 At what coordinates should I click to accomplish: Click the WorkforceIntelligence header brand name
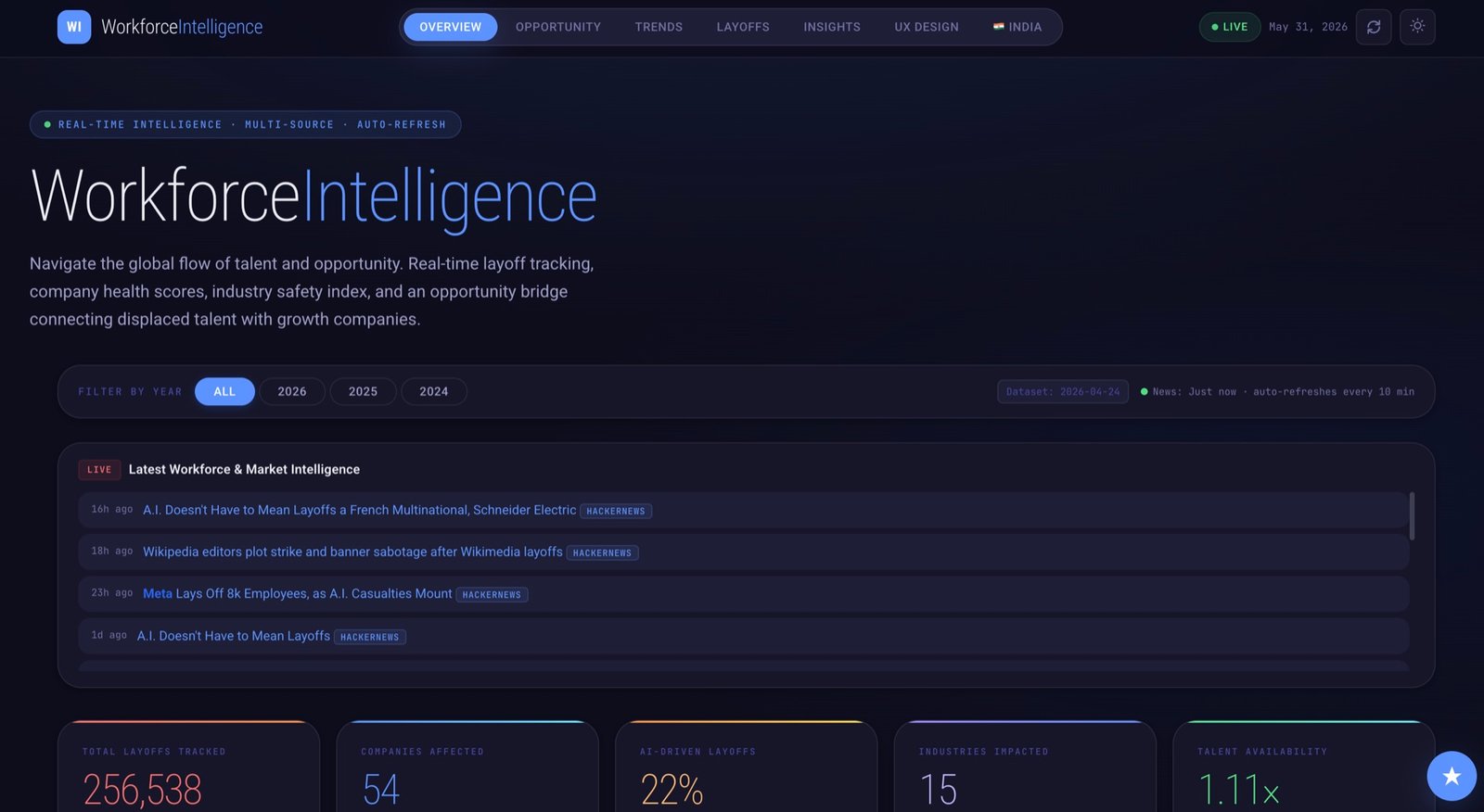click(182, 27)
